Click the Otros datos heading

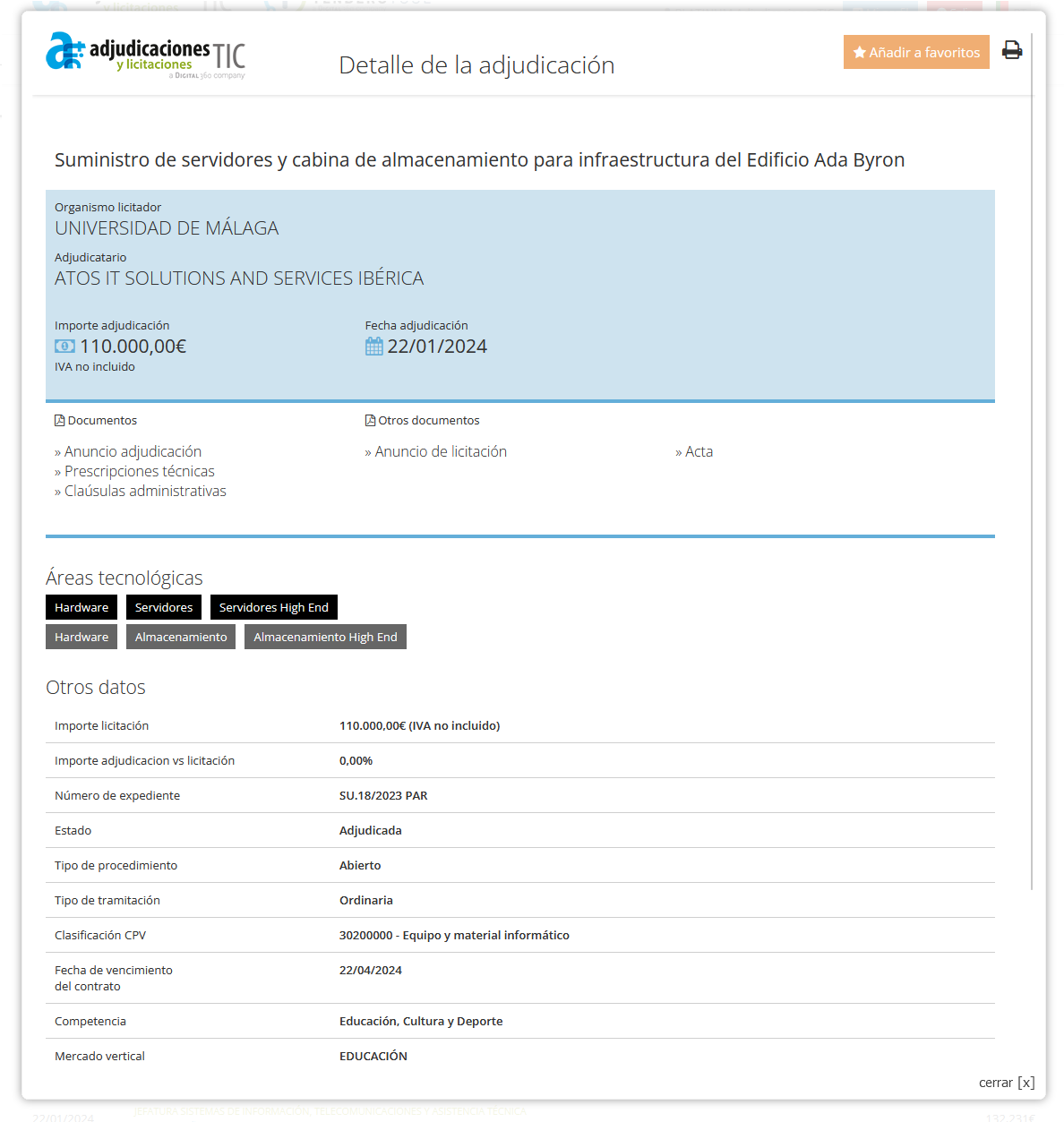tap(96, 687)
